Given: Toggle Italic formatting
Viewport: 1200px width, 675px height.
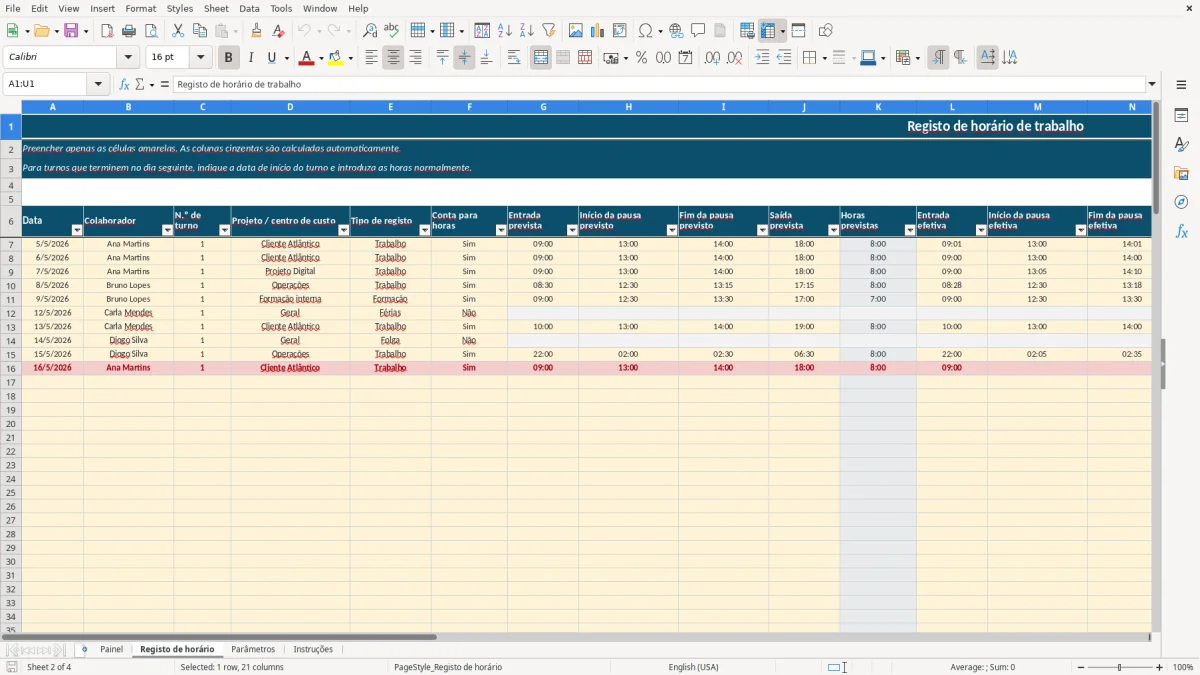Looking at the screenshot, I should (251, 58).
